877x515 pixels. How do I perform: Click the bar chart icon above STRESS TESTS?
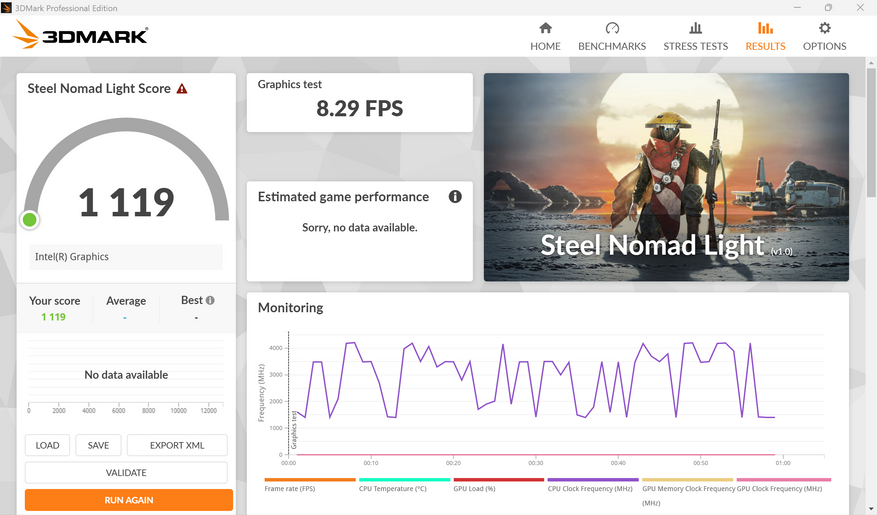click(x=695, y=28)
